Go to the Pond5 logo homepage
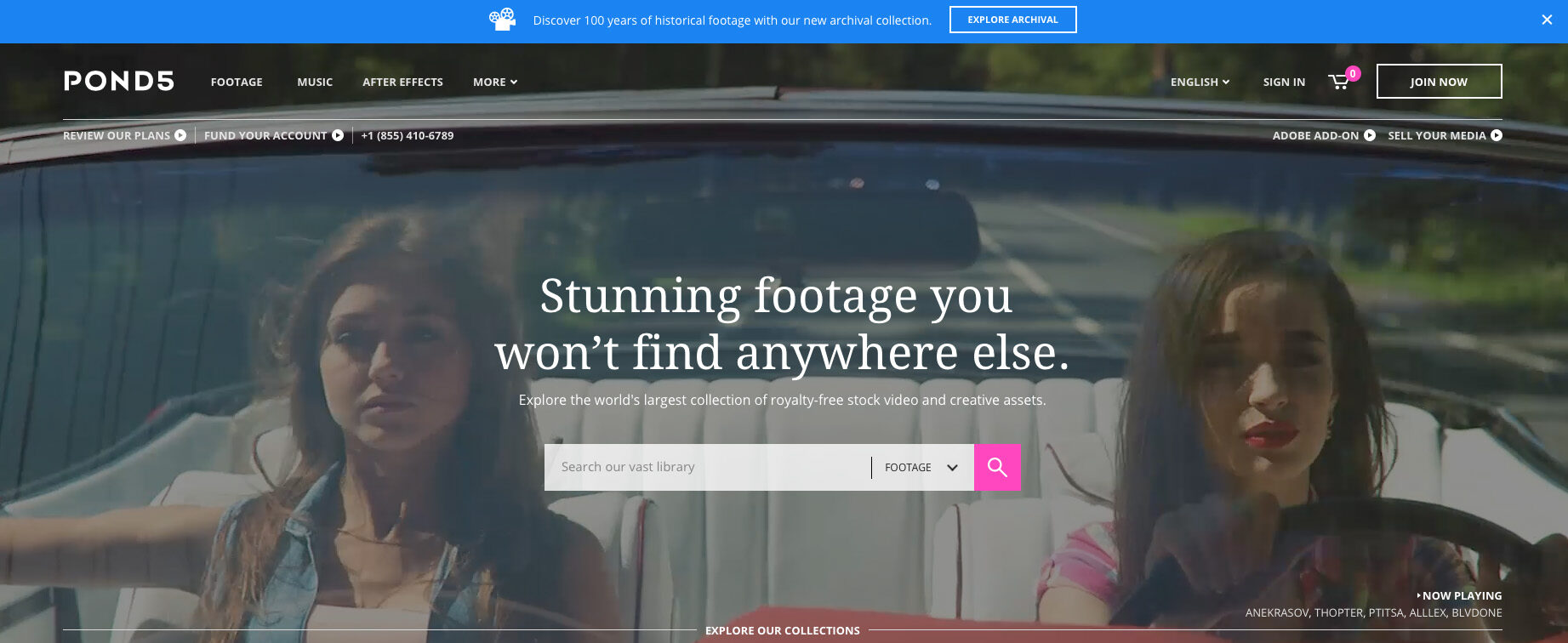This screenshot has height=643, width=1568. coord(119,81)
